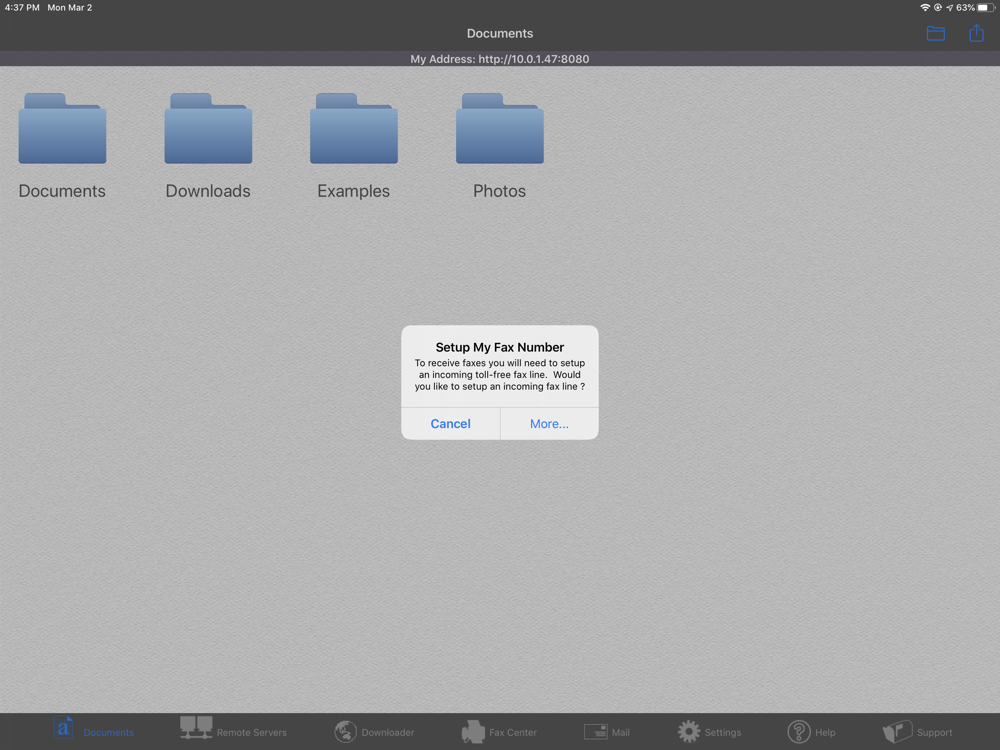Open the Mail envelope icon
This screenshot has width=1000, height=750.
(595, 732)
